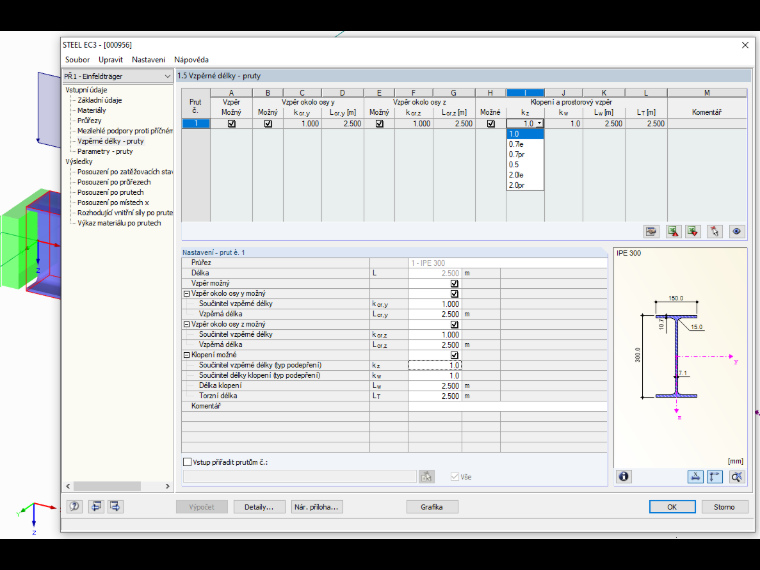The height and width of the screenshot is (570, 760).
Task: Go to next table icon
Action: 115,507
